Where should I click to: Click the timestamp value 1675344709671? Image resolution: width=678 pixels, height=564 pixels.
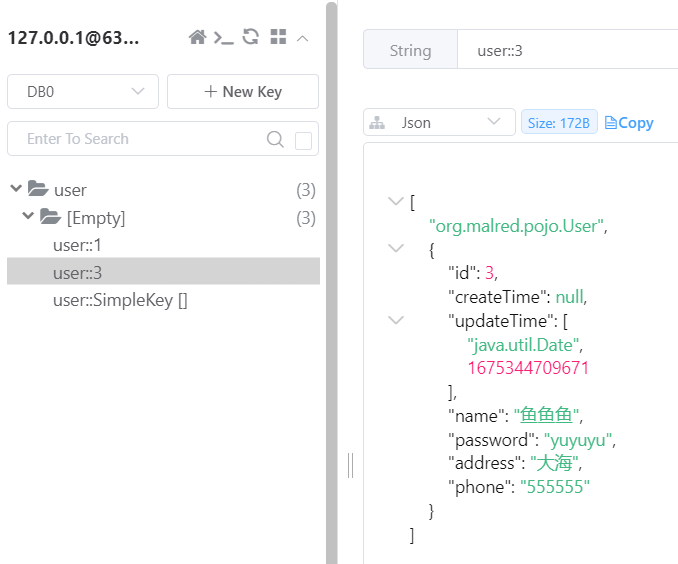click(x=528, y=368)
